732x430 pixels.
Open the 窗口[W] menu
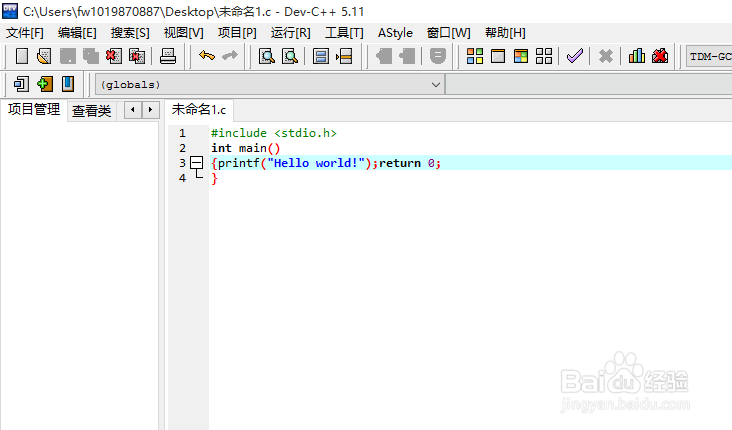coord(449,33)
